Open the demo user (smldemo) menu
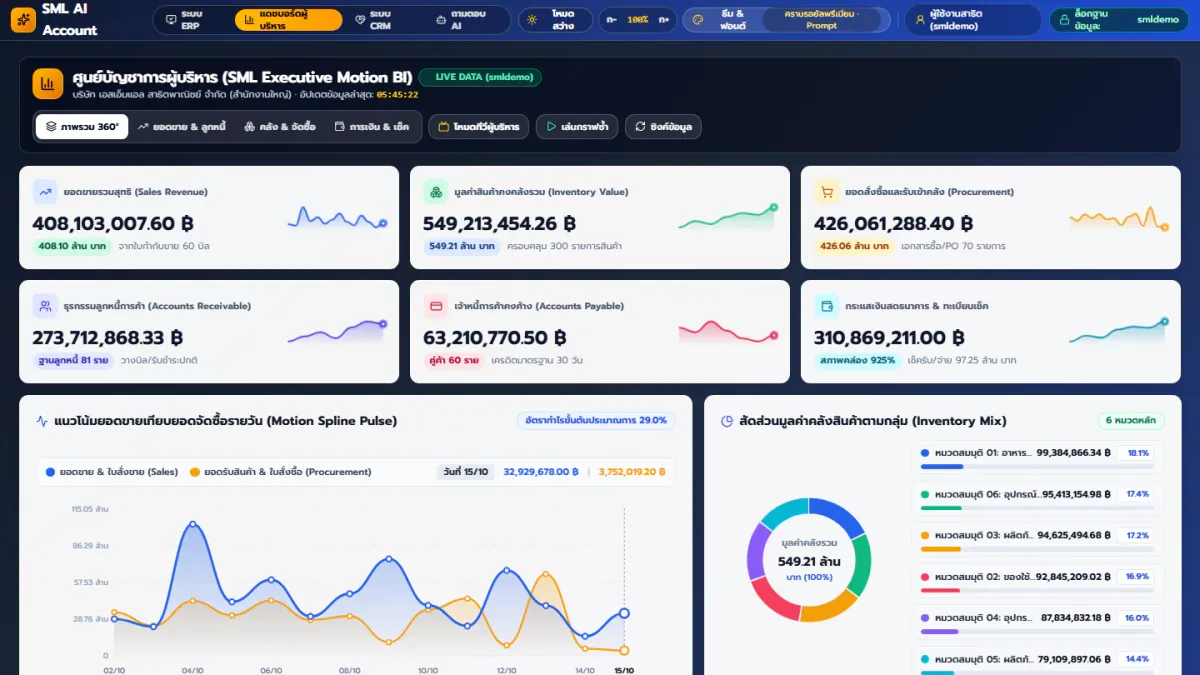Screen dimensions: 1200x675 [x=973, y=20]
